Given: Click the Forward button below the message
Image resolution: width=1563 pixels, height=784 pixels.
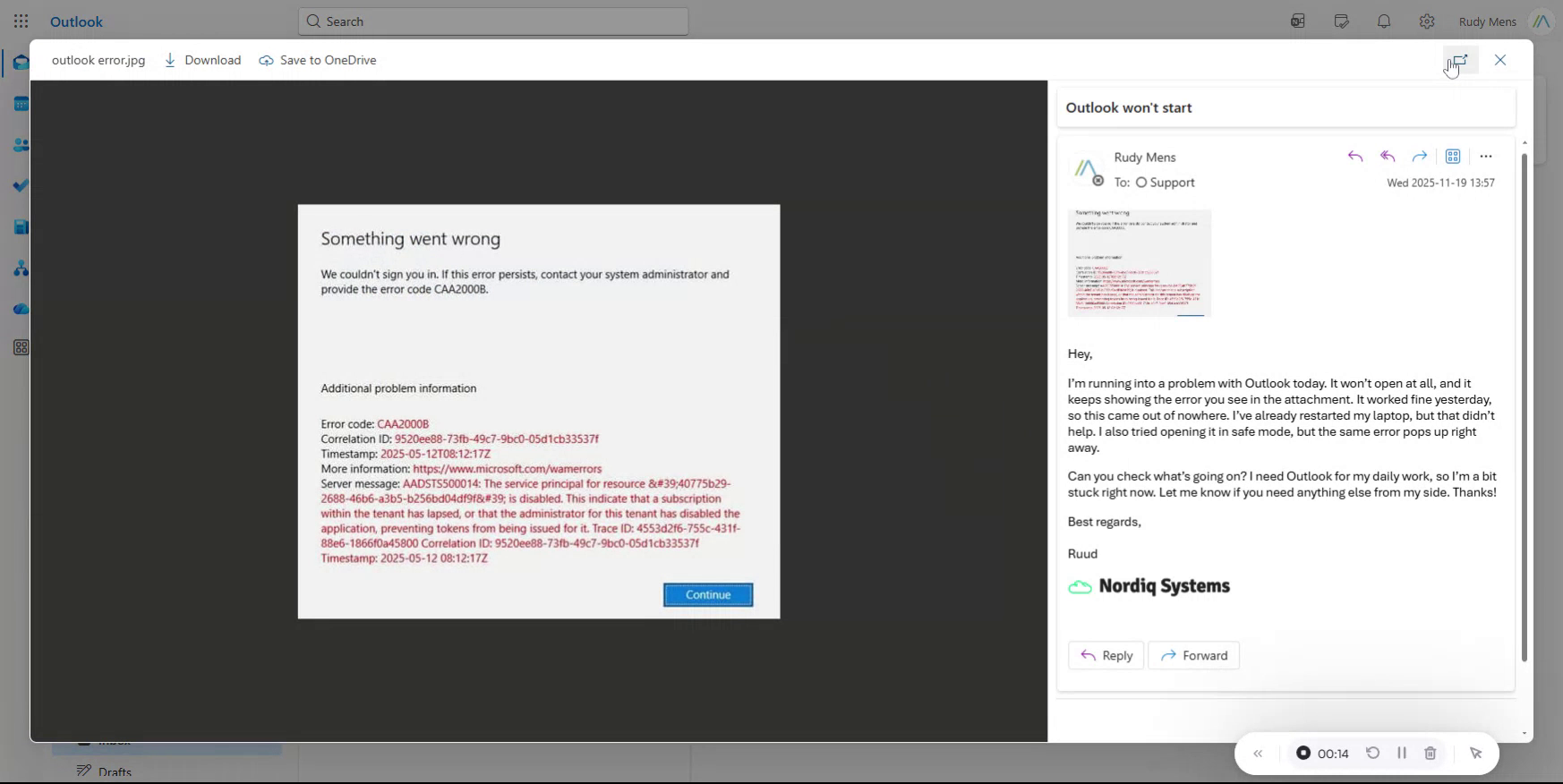Looking at the screenshot, I should click(1194, 655).
